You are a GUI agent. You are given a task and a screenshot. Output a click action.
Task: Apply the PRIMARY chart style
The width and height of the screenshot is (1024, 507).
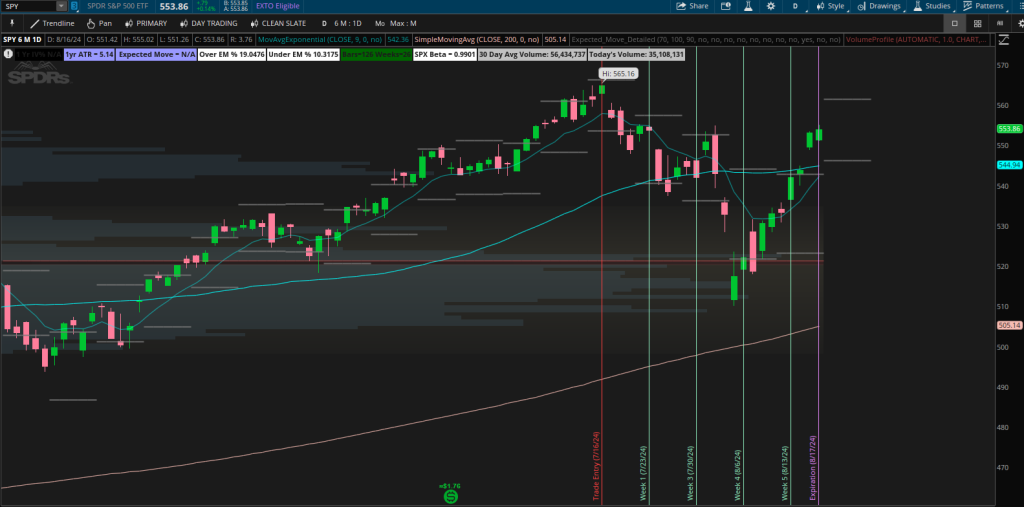click(145, 24)
